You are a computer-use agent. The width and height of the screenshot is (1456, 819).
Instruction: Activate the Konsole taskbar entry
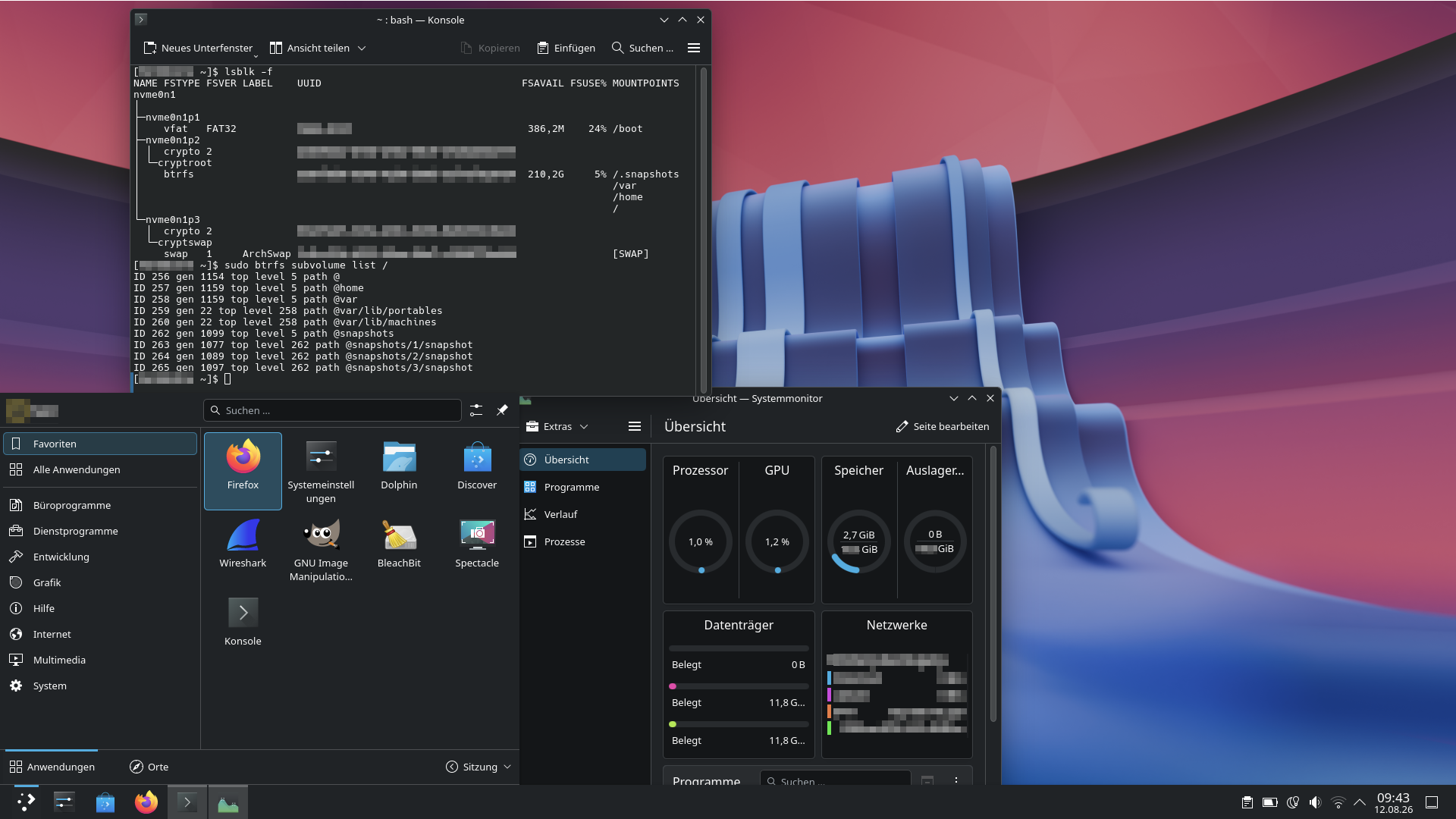pyautogui.click(x=187, y=802)
